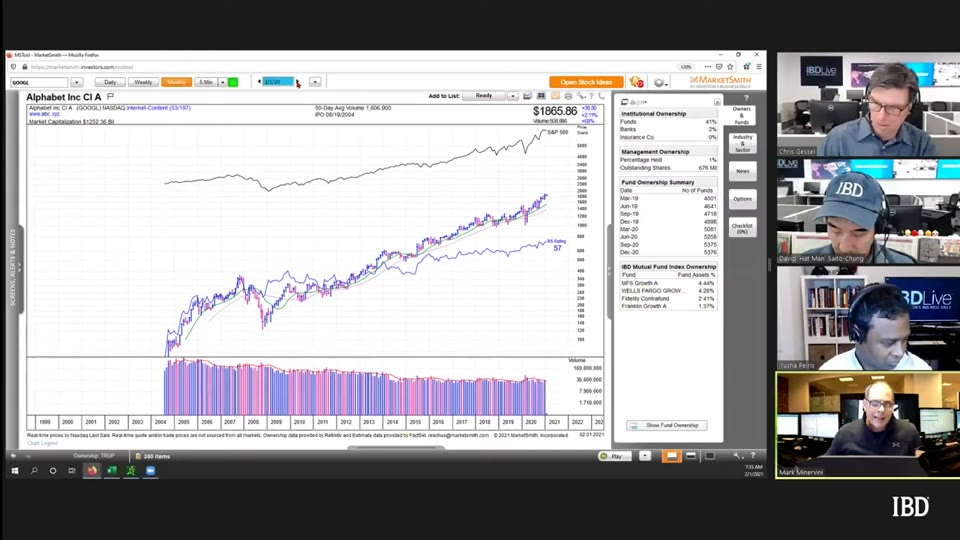Open the settings gear in MarketSmith toolbar

[x=659, y=83]
